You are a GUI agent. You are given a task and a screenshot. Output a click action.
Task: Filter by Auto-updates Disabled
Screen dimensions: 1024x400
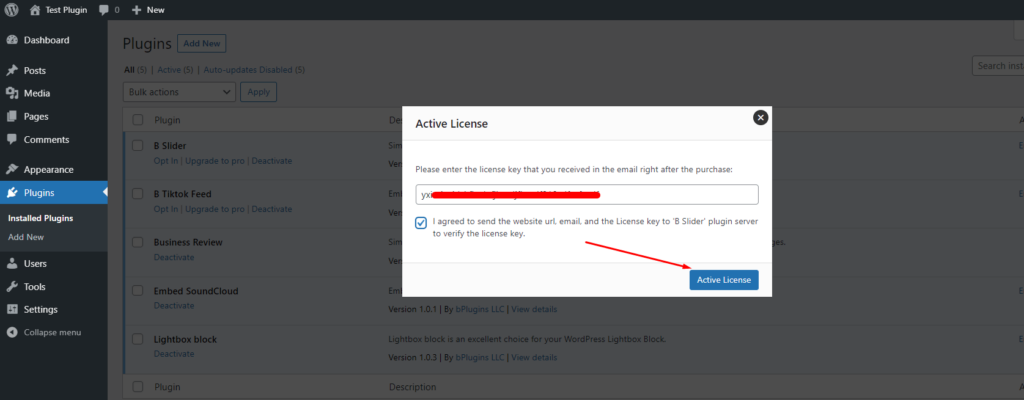(x=248, y=69)
